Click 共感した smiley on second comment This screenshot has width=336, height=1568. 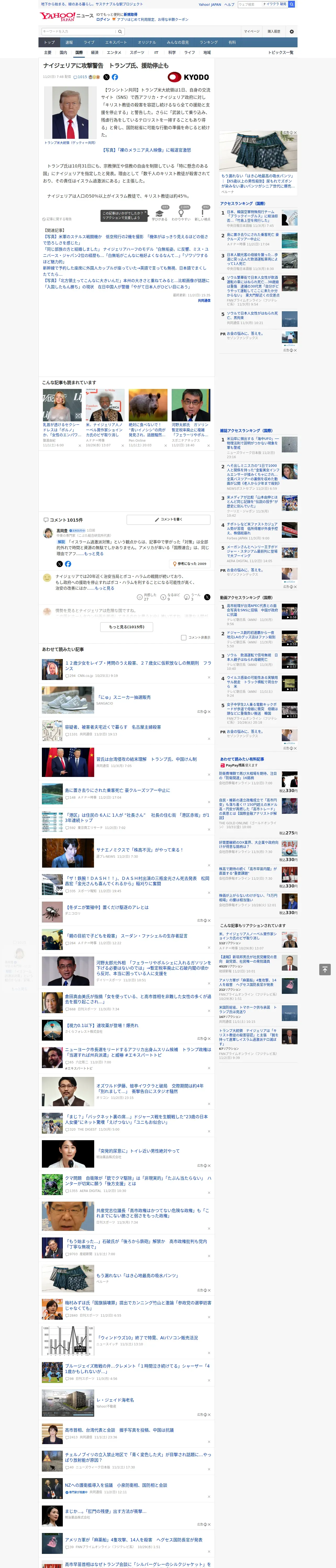[140, 597]
